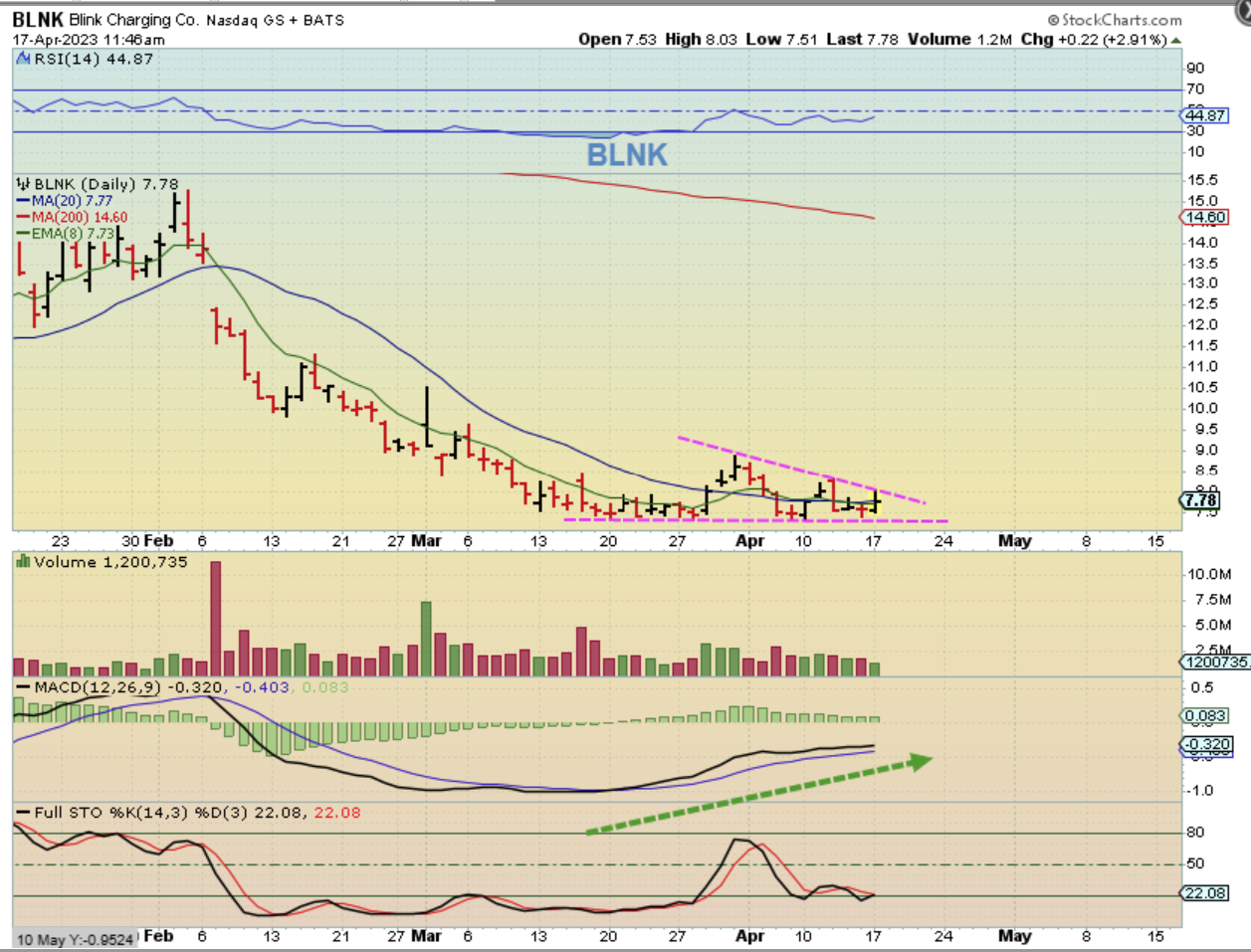This screenshot has width=1251, height=952.
Task: Click the -0.403 MACD signal value
Action: coord(262,687)
